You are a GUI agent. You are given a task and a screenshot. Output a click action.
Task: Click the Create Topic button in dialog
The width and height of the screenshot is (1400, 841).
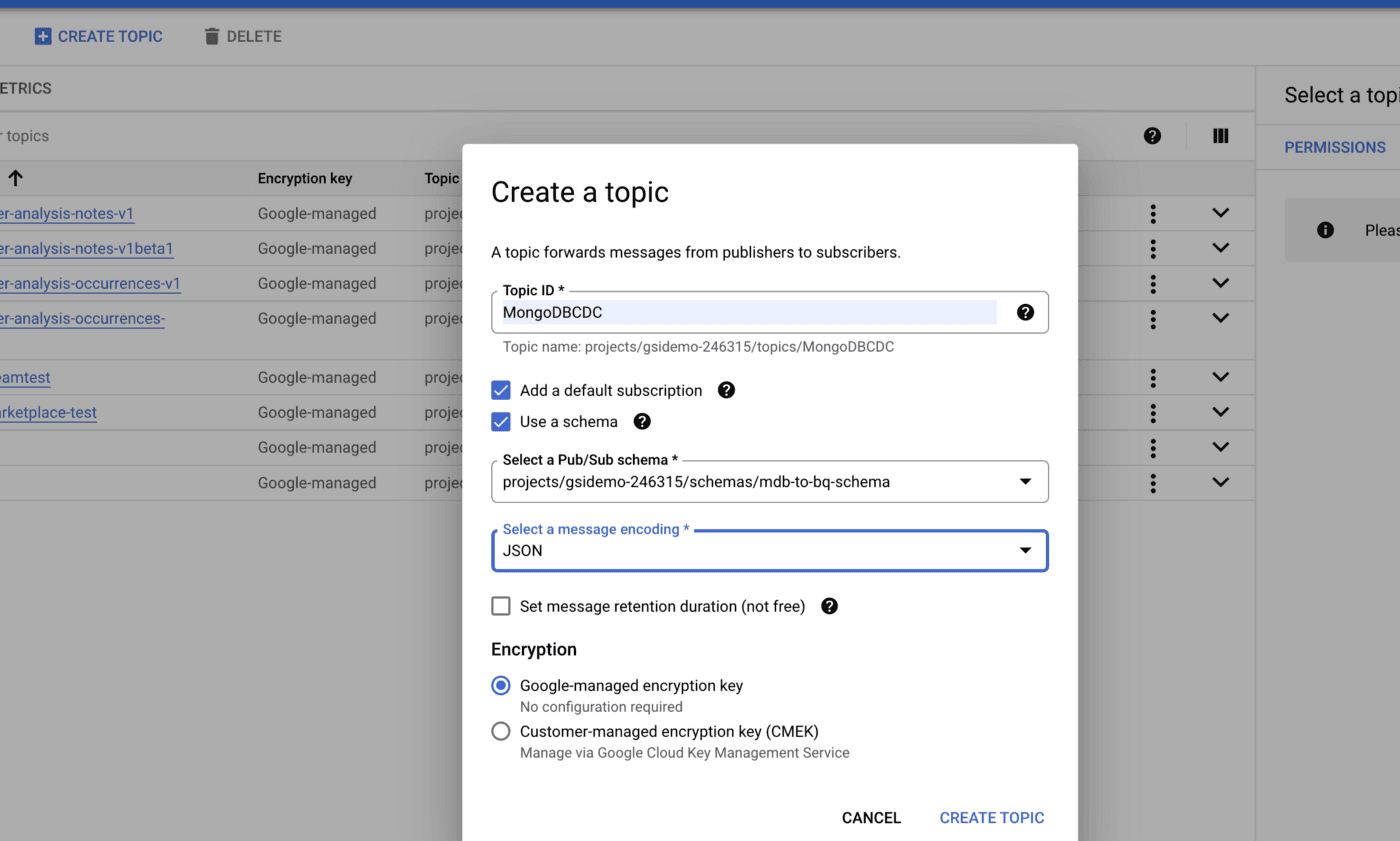[991, 818]
